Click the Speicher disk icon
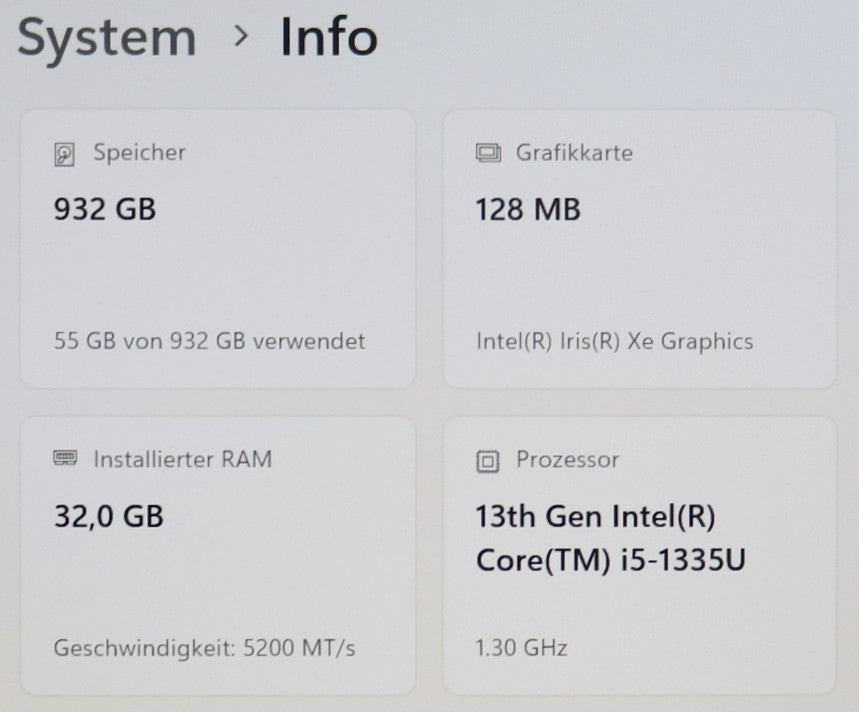Image resolution: width=859 pixels, height=712 pixels. point(65,154)
